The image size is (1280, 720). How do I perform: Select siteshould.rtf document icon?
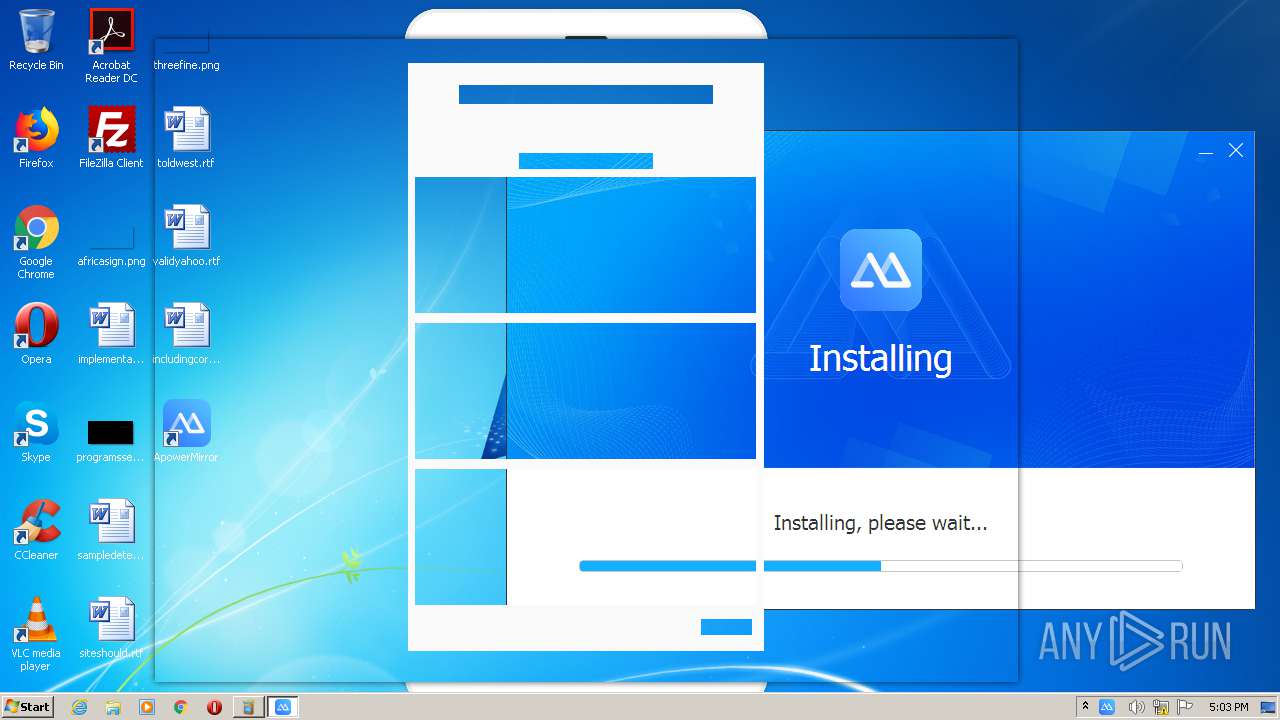click(111, 628)
